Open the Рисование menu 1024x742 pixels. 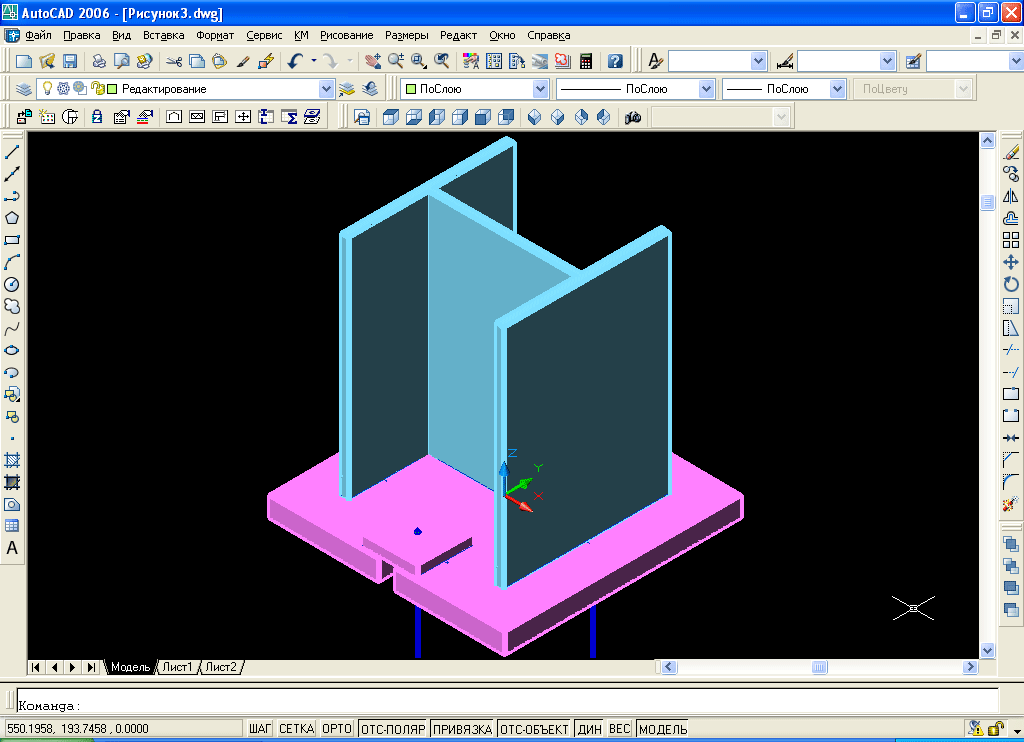(346, 35)
